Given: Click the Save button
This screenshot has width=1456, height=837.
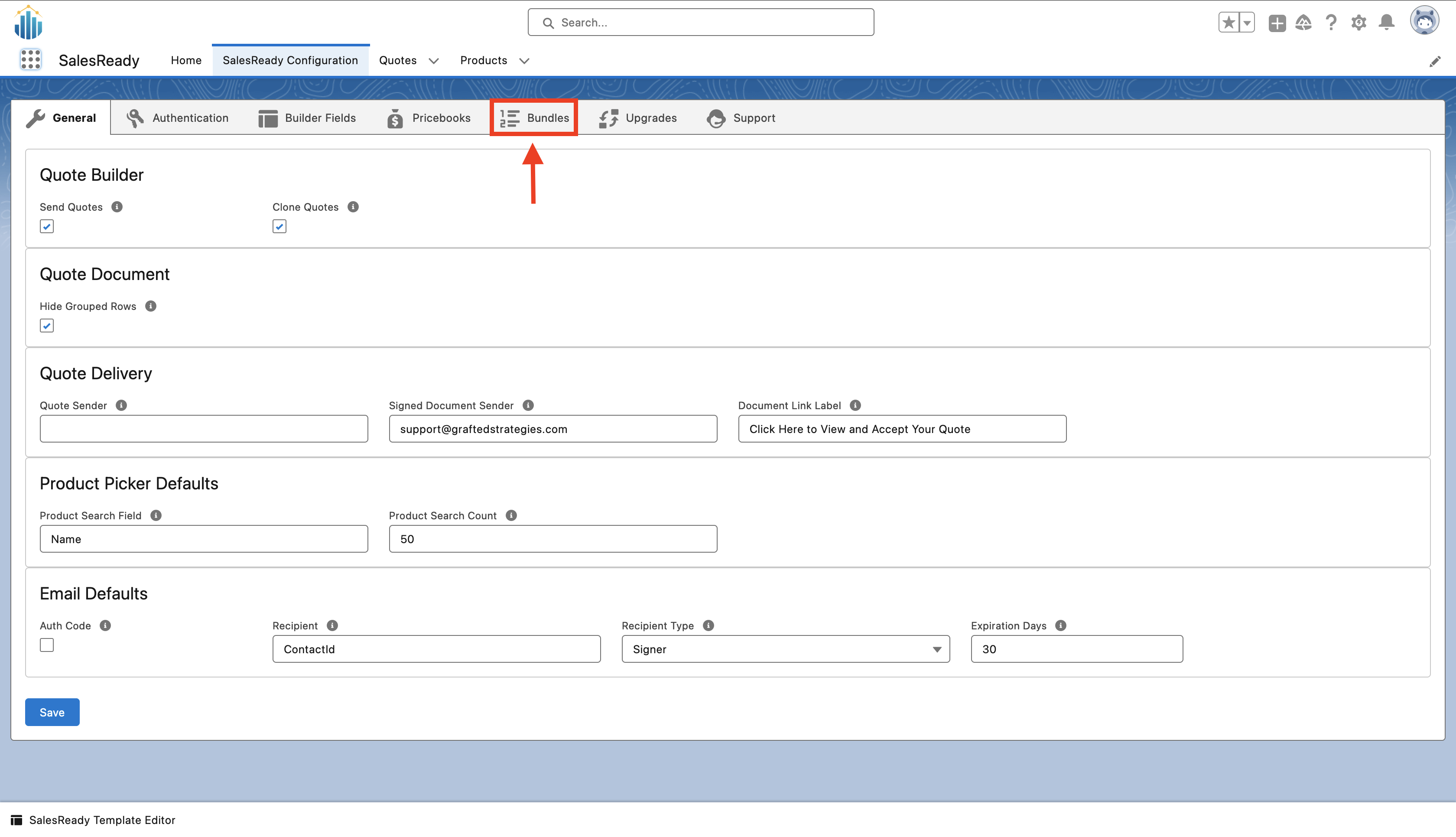Looking at the screenshot, I should [x=52, y=712].
